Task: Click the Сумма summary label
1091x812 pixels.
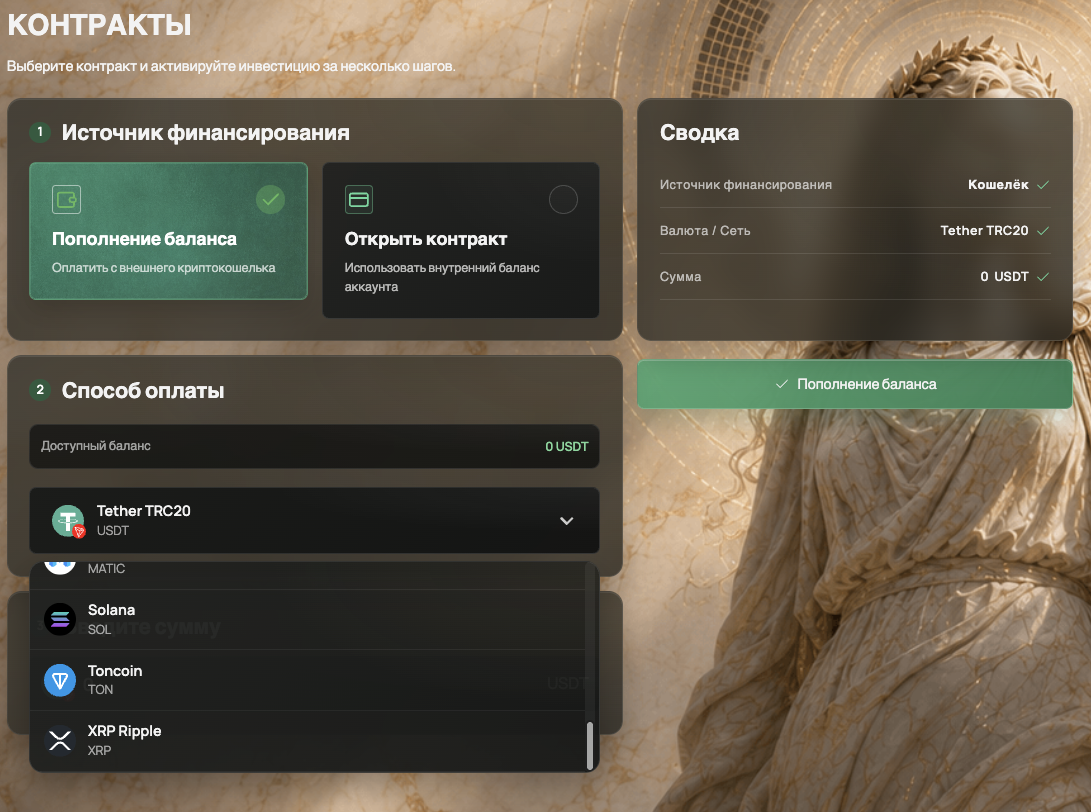Action: (x=680, y=277)
